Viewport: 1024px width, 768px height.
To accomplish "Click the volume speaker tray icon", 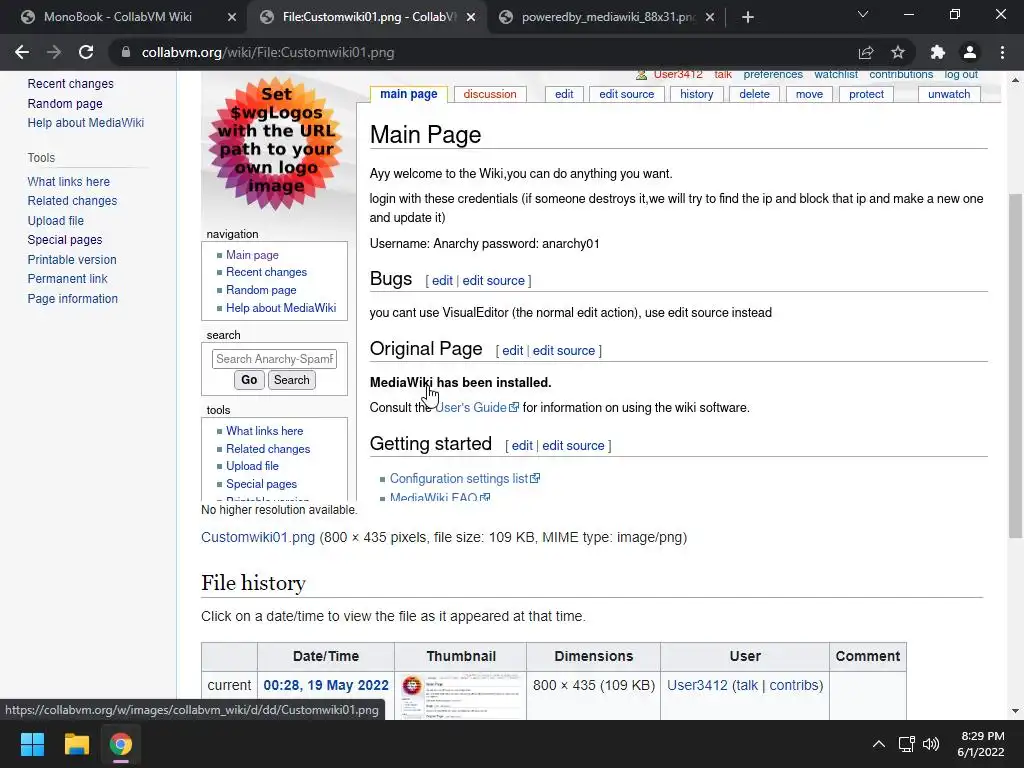I will 931,744.
